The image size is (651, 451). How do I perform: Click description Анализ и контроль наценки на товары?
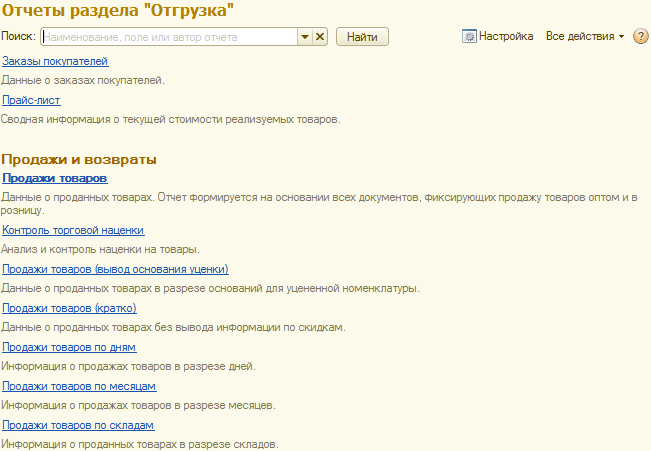[100, 249]
